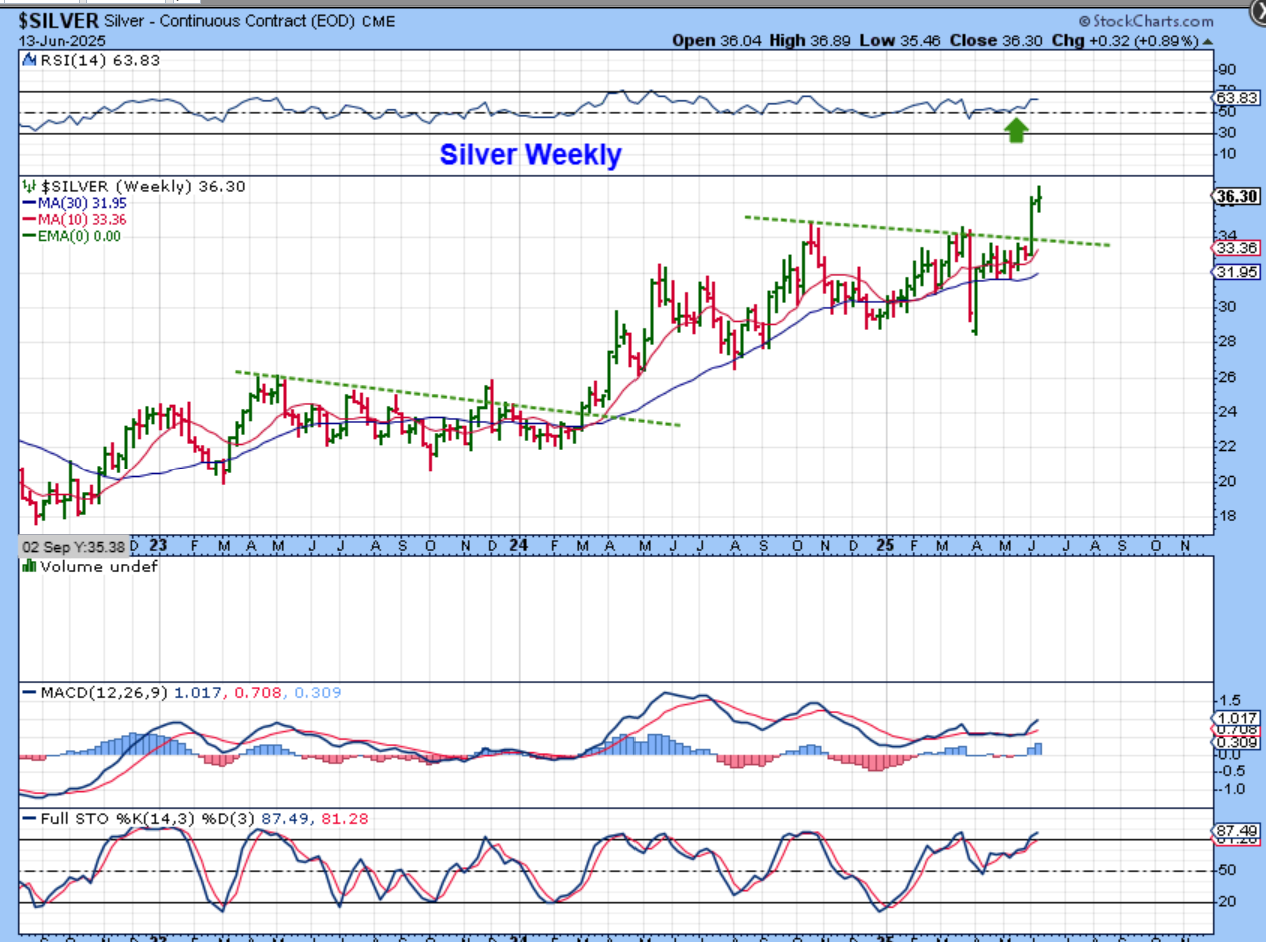1266x942 pixels.
Task: Click the StockCharts.com copyright link
Action: 1146,21
